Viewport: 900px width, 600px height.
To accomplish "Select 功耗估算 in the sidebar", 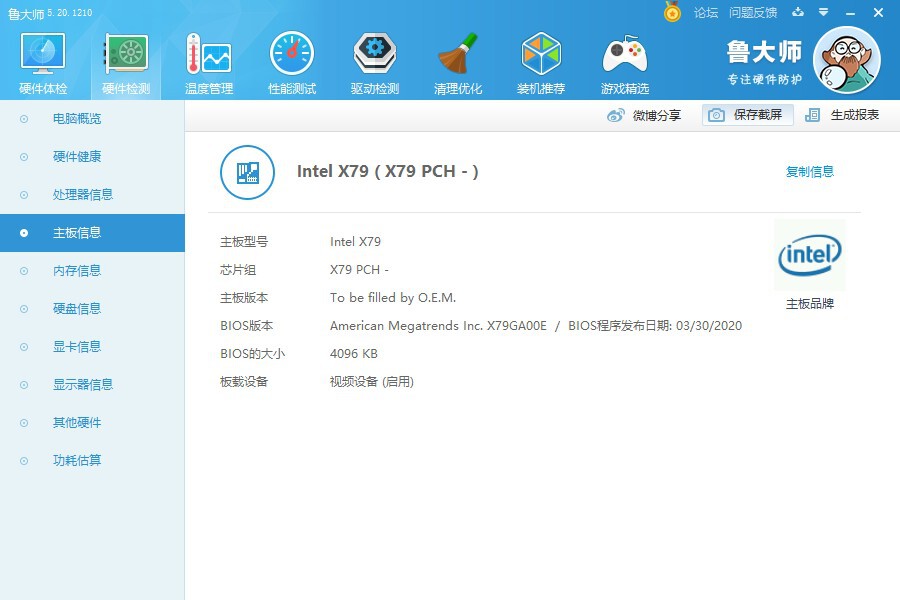I will click(x=92, y=460).
